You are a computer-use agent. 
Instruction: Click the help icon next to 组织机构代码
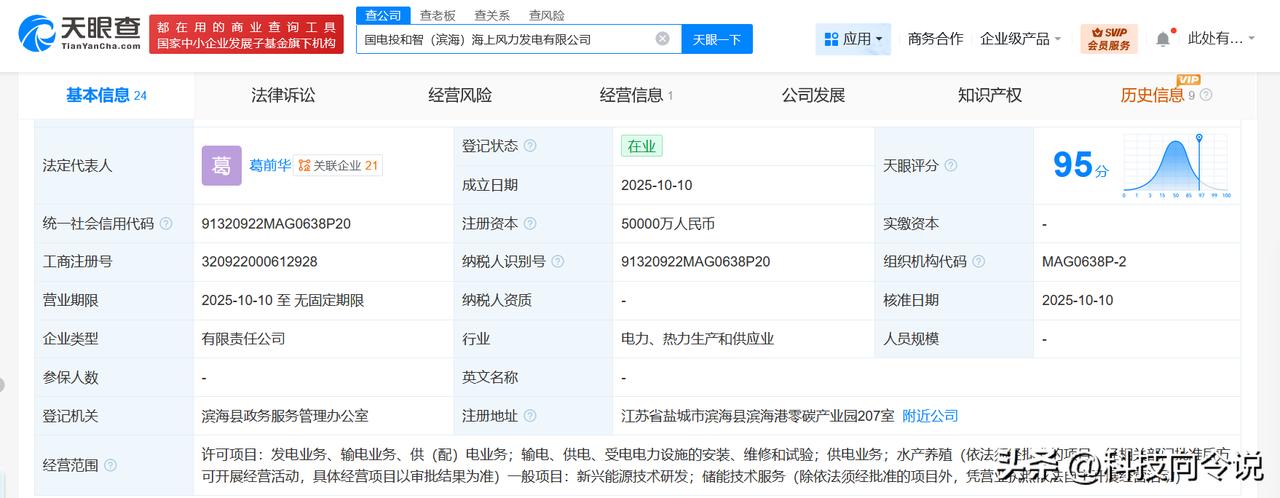coord(979,262)
